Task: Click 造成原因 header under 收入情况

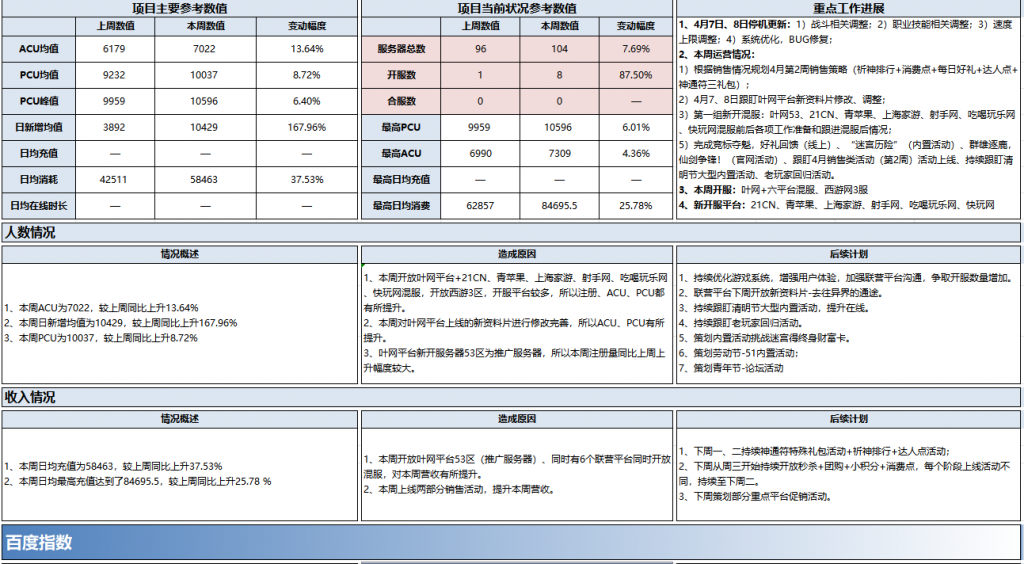Action: click(x=517, y=419)
